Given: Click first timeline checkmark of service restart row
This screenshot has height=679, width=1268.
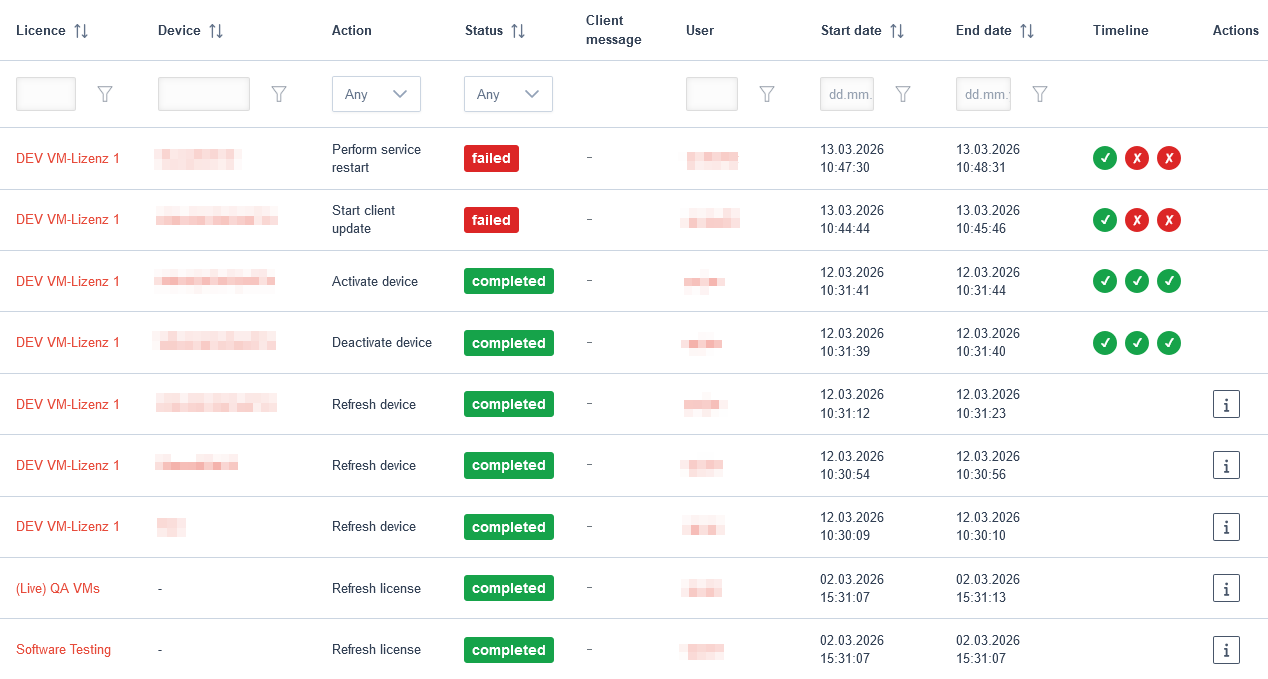Looking at the screenshot, I should point(1104,158).
